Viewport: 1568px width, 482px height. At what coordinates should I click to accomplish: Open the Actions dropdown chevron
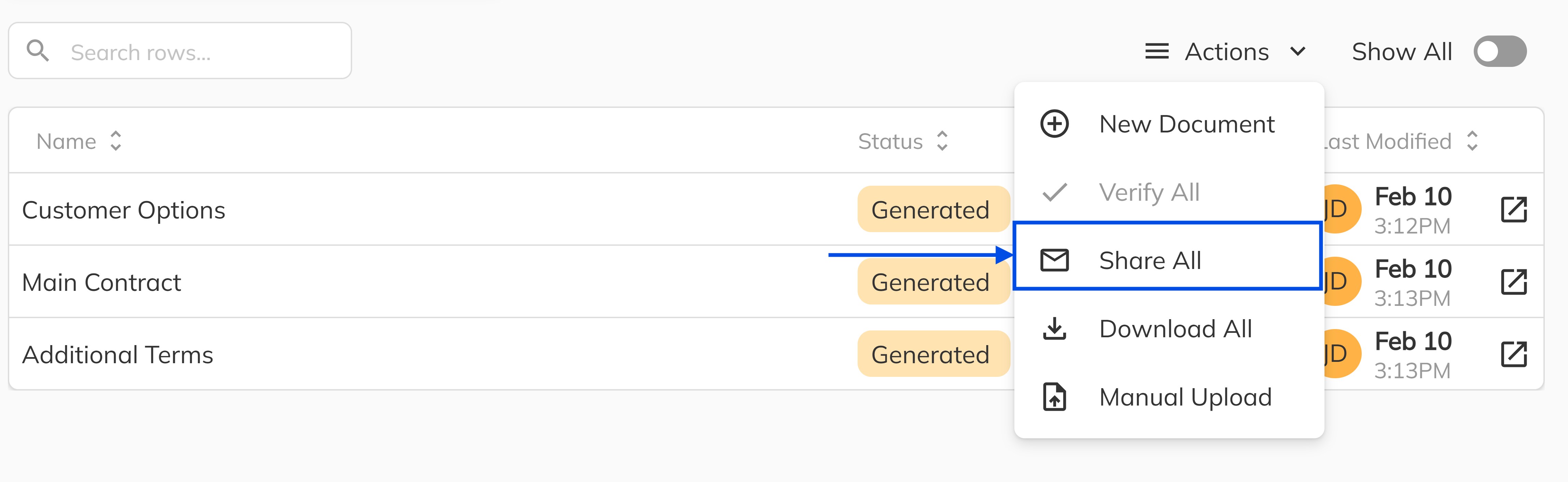tap(1300, 52)
